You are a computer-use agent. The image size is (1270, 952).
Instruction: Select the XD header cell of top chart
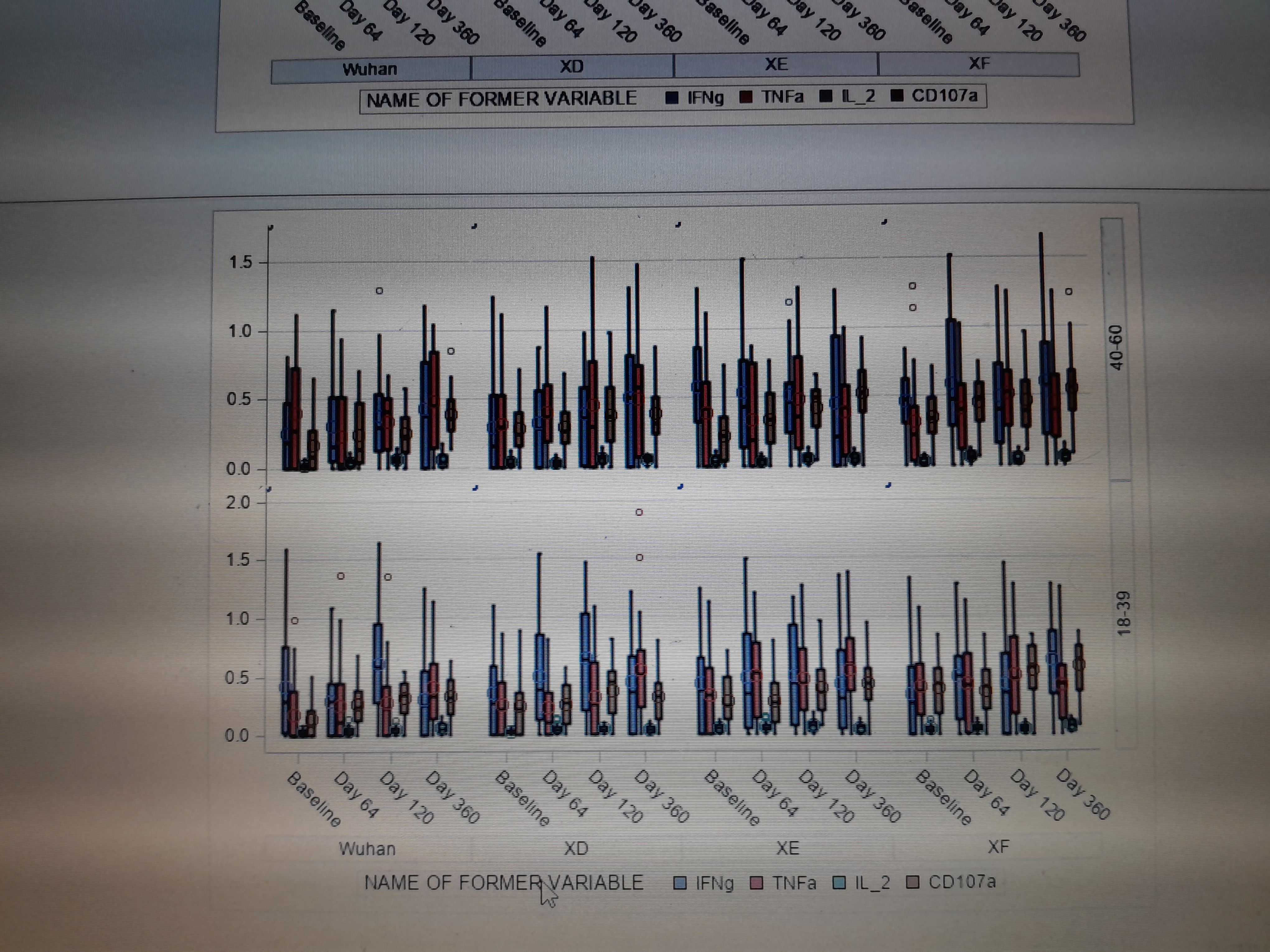[572, 67]
